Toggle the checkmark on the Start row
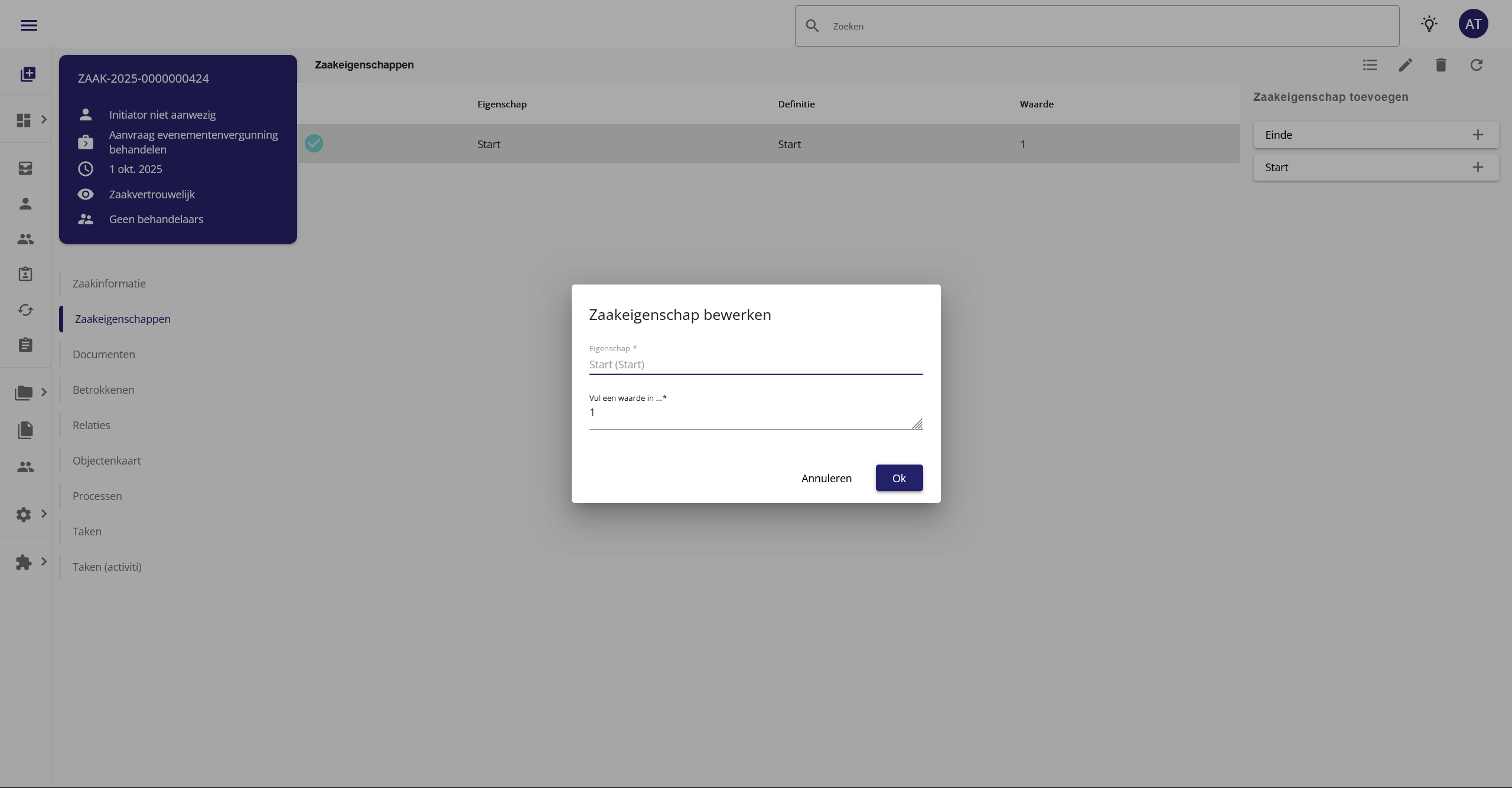1512x788 pixels. click(x=314, y=143)
